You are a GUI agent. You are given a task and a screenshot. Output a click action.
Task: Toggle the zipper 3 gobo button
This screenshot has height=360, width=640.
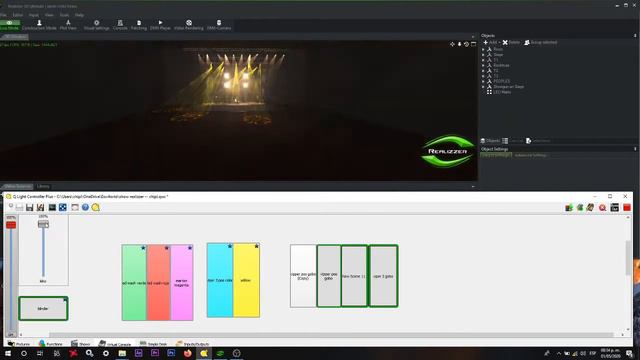pos(383,276)
